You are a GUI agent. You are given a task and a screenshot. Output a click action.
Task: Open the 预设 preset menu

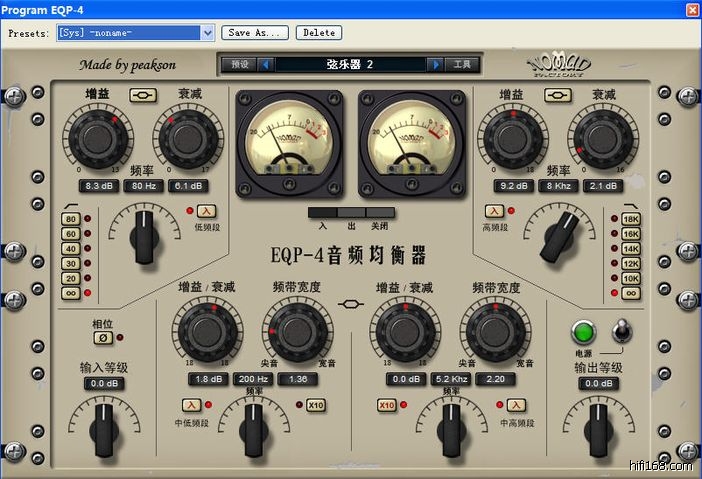(240, 65)
